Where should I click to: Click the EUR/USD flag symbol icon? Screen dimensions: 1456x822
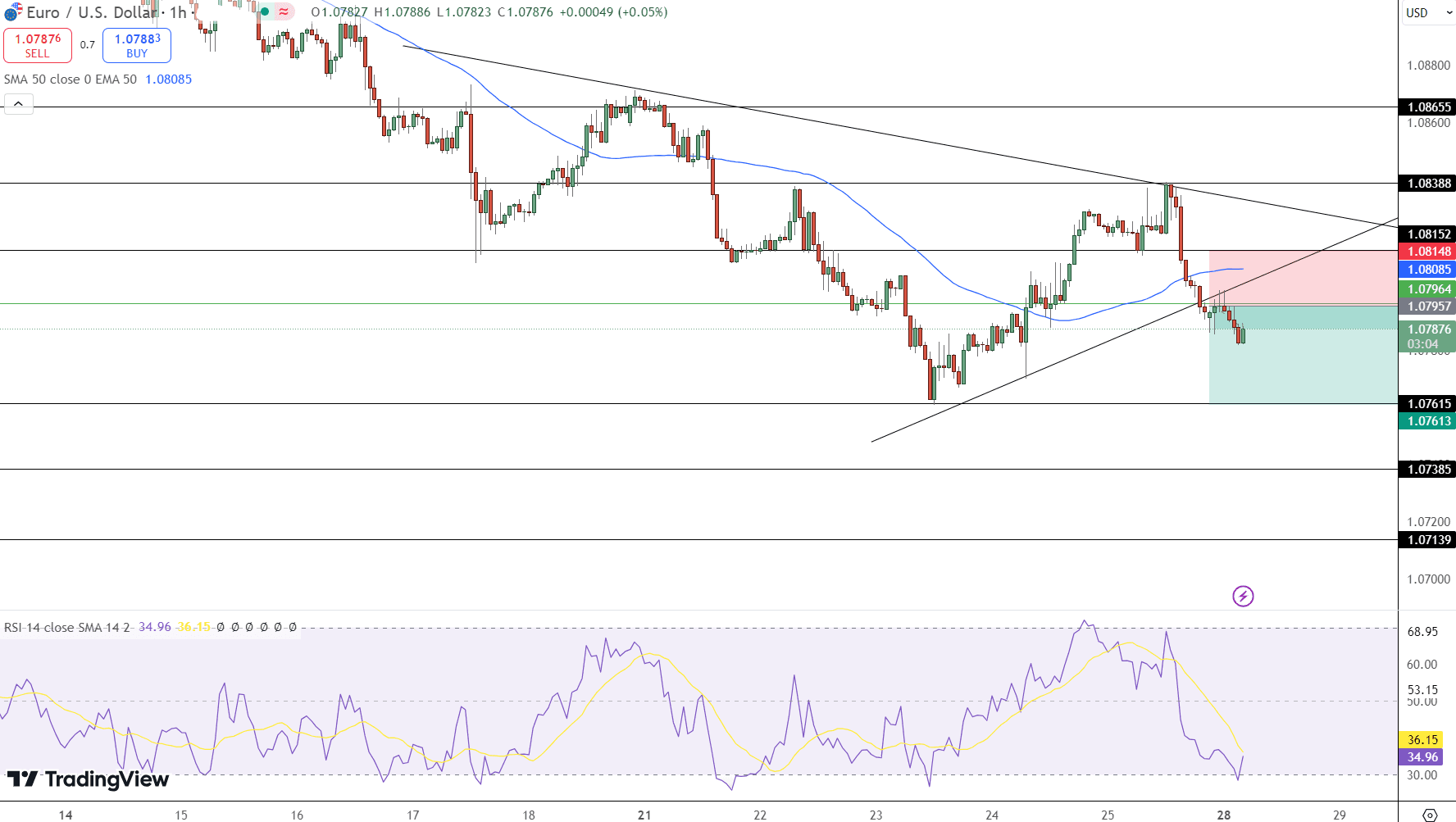11,12
